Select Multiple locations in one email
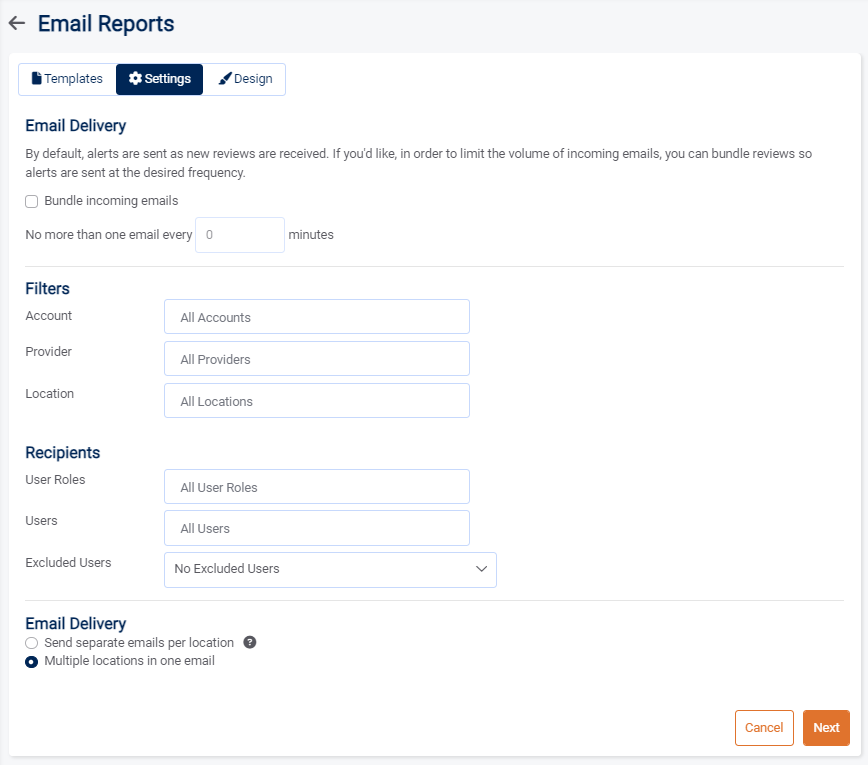Screen dimensions: 868x765 (x=31, y=661)
